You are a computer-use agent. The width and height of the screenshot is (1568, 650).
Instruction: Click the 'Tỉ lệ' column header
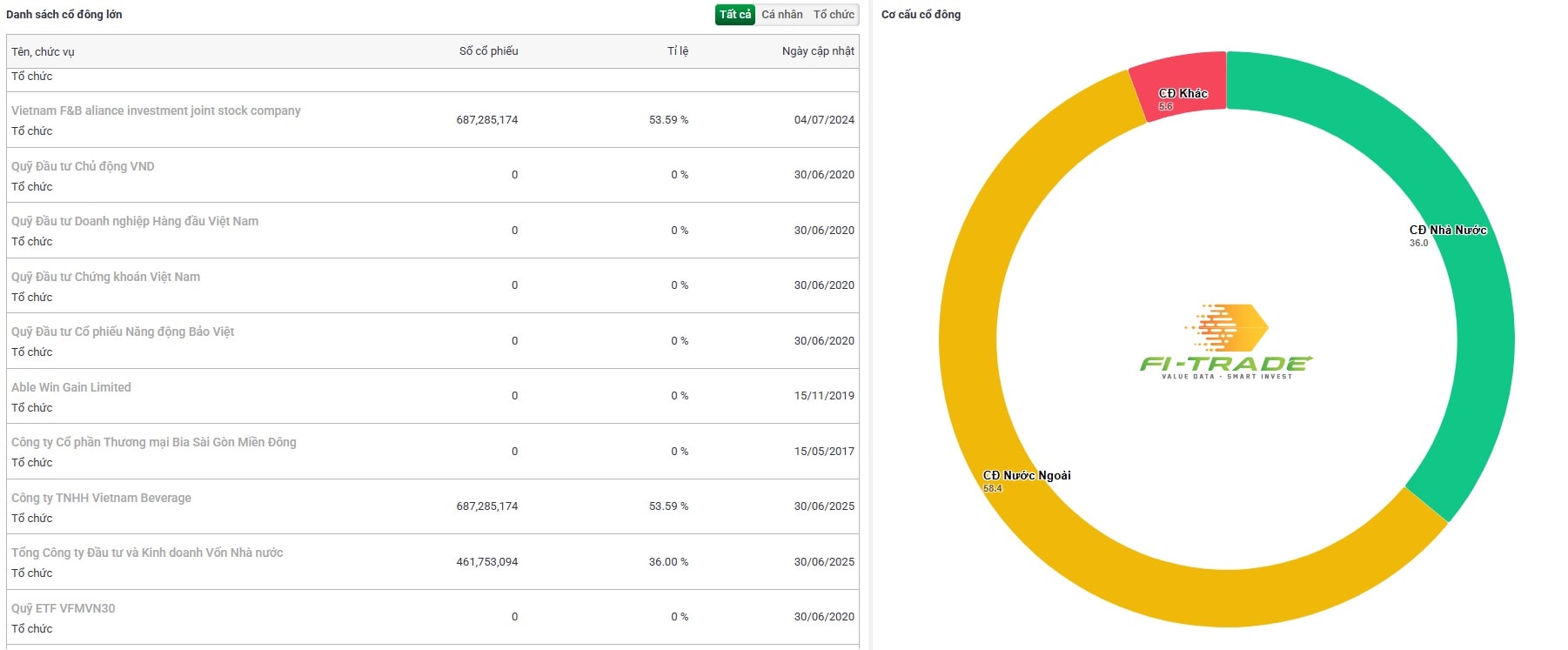(x=677, y=51)
